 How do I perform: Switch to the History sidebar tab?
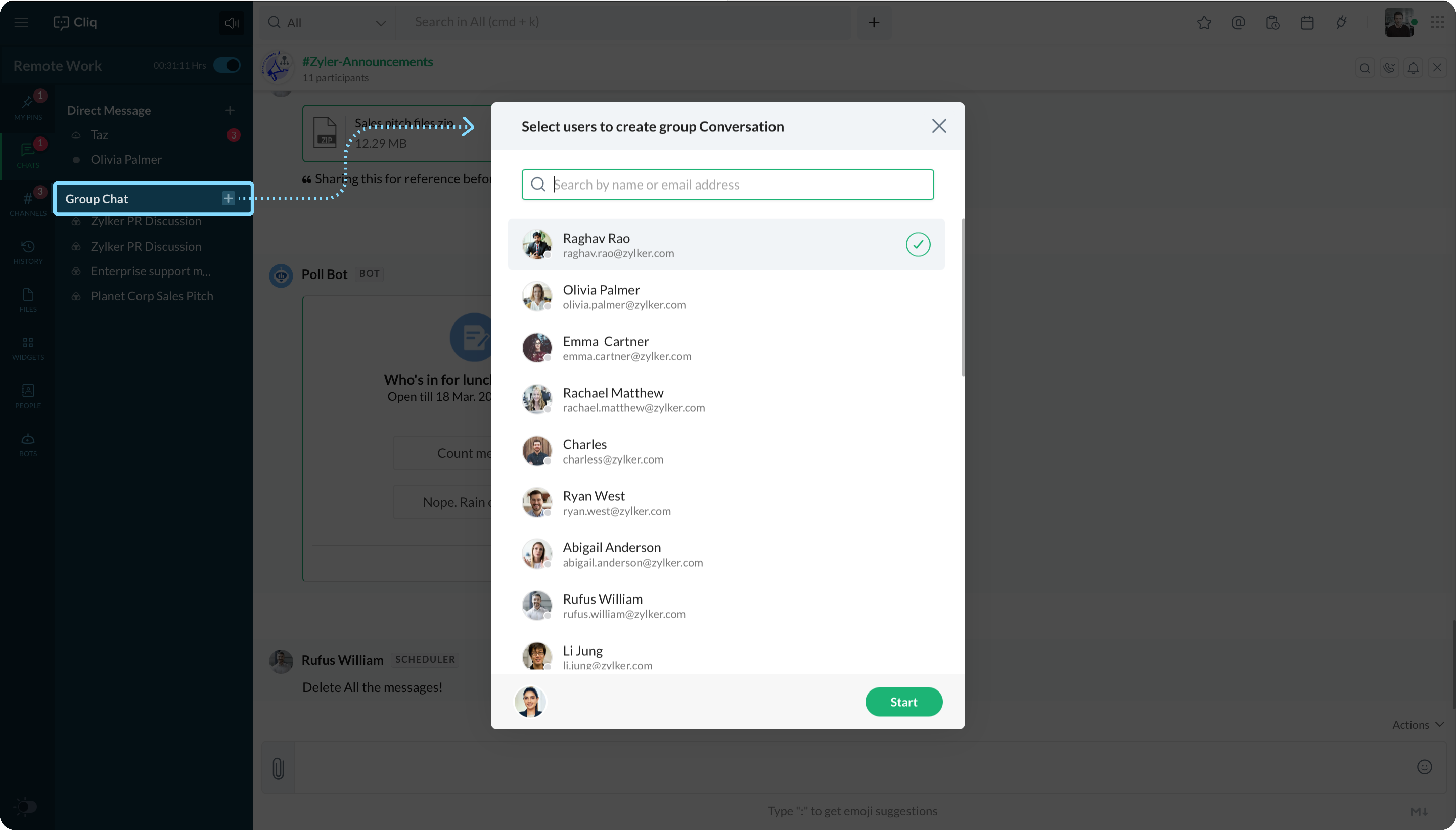(28, 252)
